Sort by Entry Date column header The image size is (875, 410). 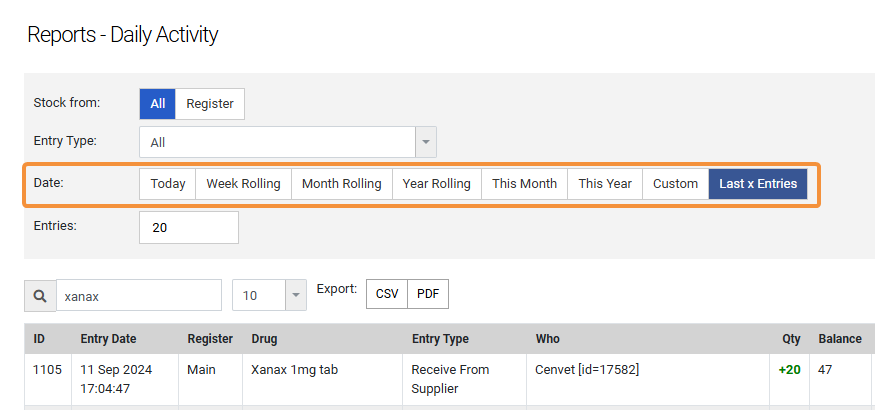(108, 339)
